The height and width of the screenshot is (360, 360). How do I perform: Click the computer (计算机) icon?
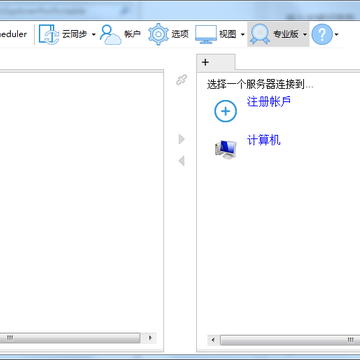226,149
